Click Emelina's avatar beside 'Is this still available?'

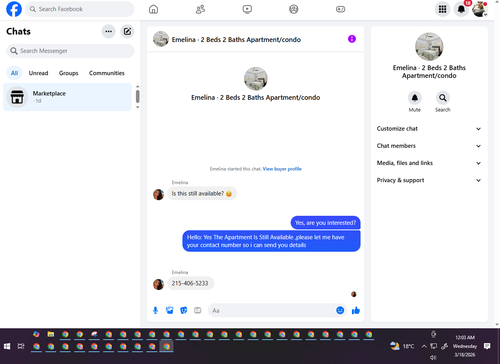click(x=158, y=194)
